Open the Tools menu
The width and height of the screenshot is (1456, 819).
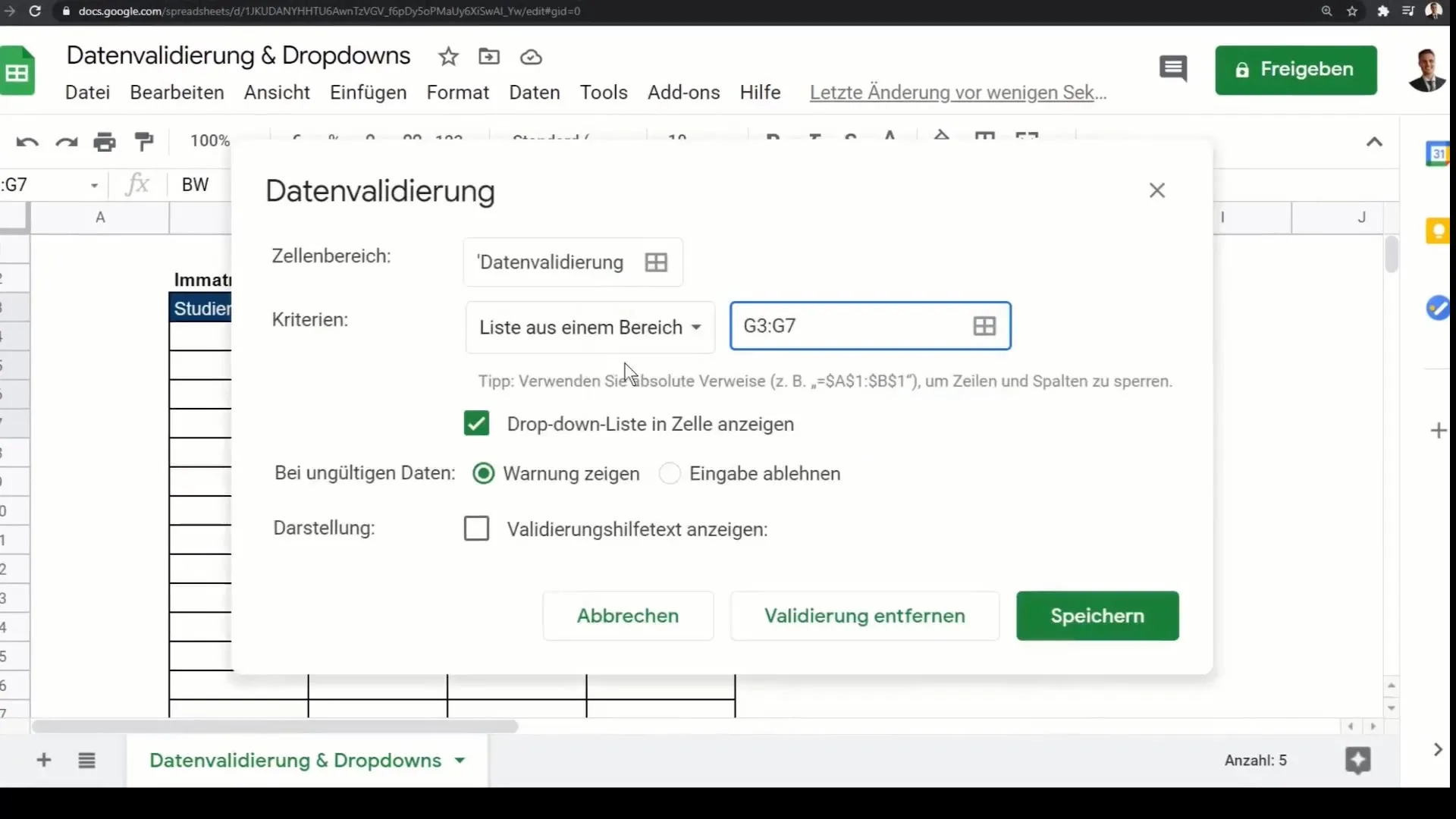[604, 93]
